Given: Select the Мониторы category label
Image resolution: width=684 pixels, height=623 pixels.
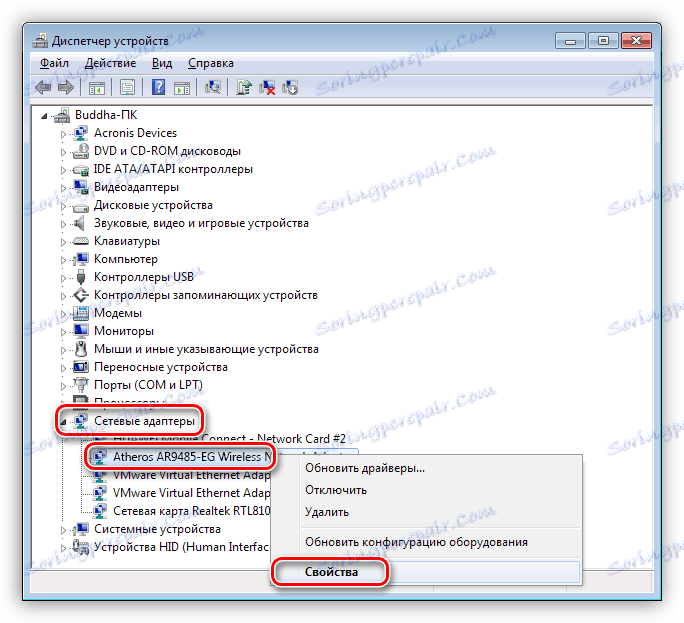Looking at the screenshot, I should tap(124, 331).
